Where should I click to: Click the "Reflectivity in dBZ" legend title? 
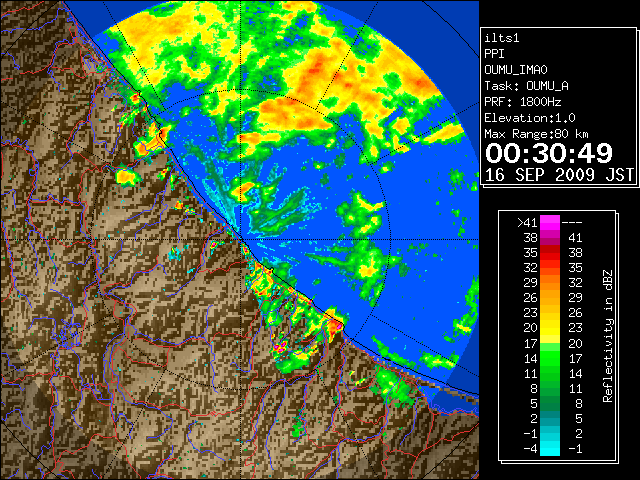pos(608,336)
